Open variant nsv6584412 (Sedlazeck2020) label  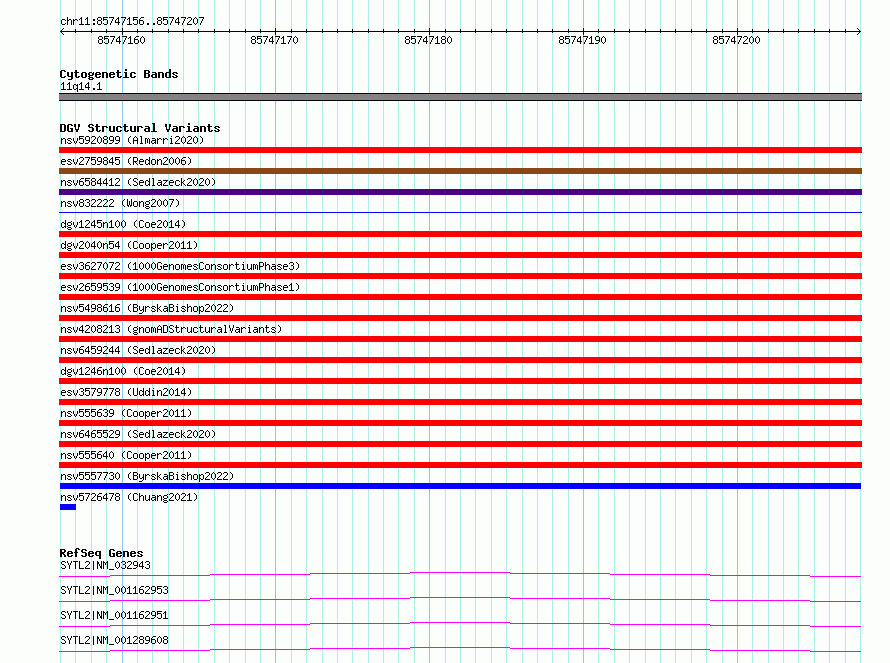point(138,182)
